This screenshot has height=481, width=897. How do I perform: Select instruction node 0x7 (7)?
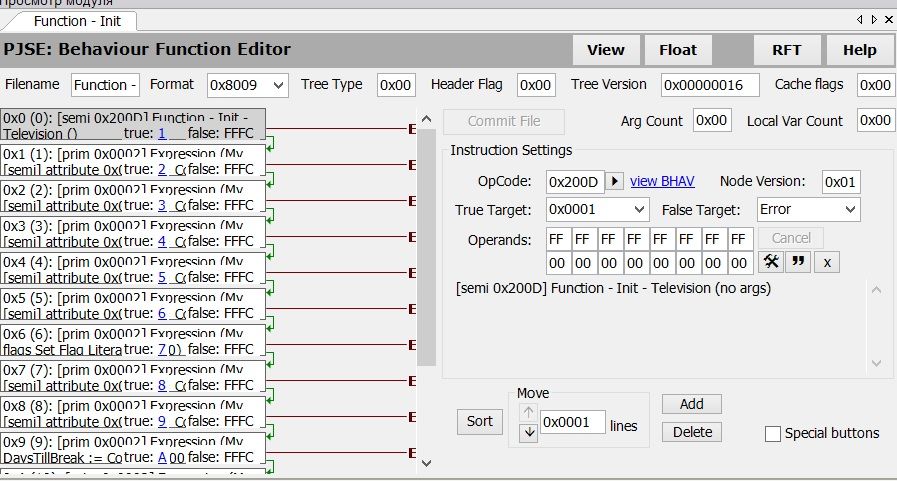click(x=133, y=377)
